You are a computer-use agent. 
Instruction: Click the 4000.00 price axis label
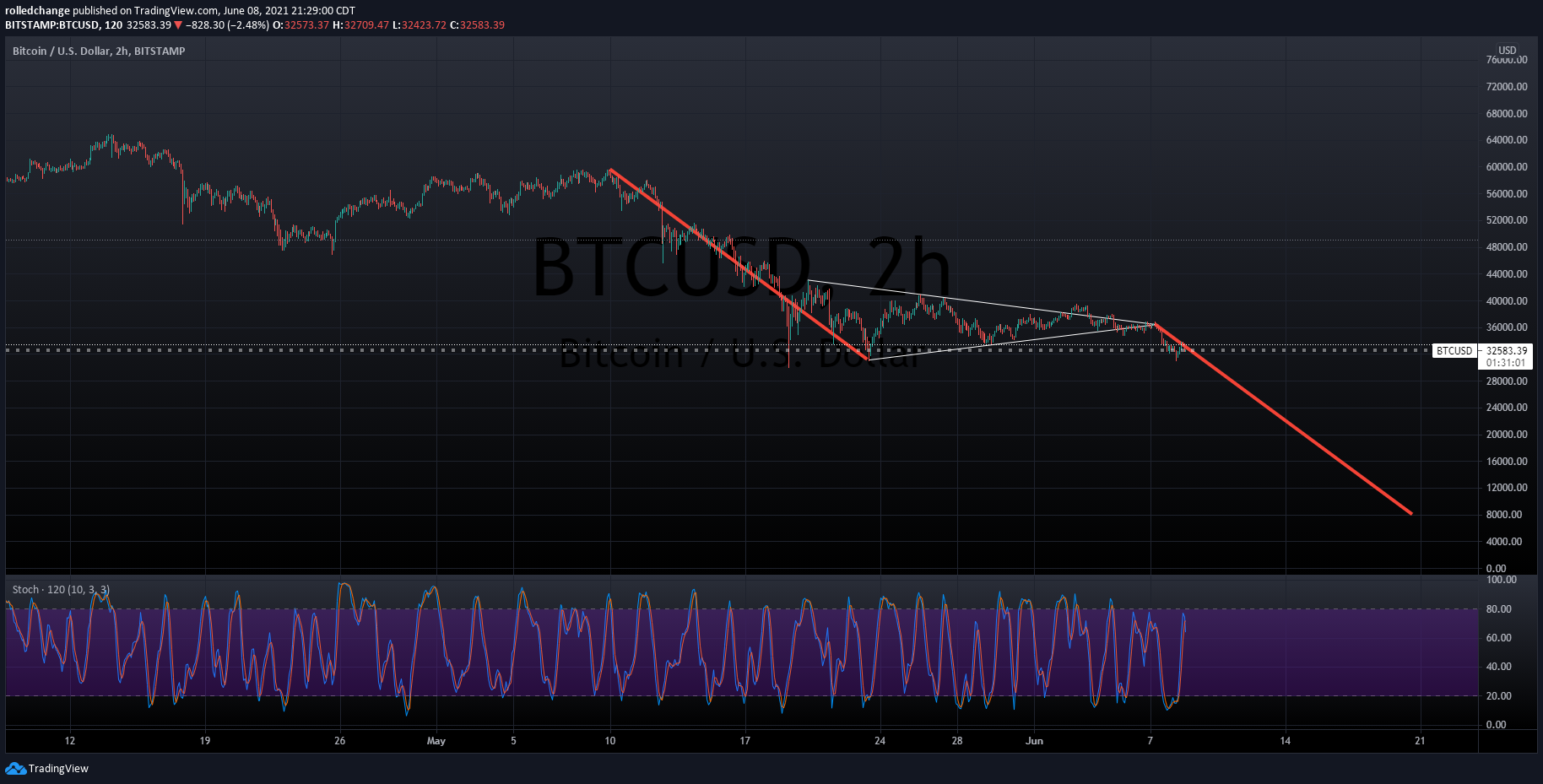tap(1504, 542)
